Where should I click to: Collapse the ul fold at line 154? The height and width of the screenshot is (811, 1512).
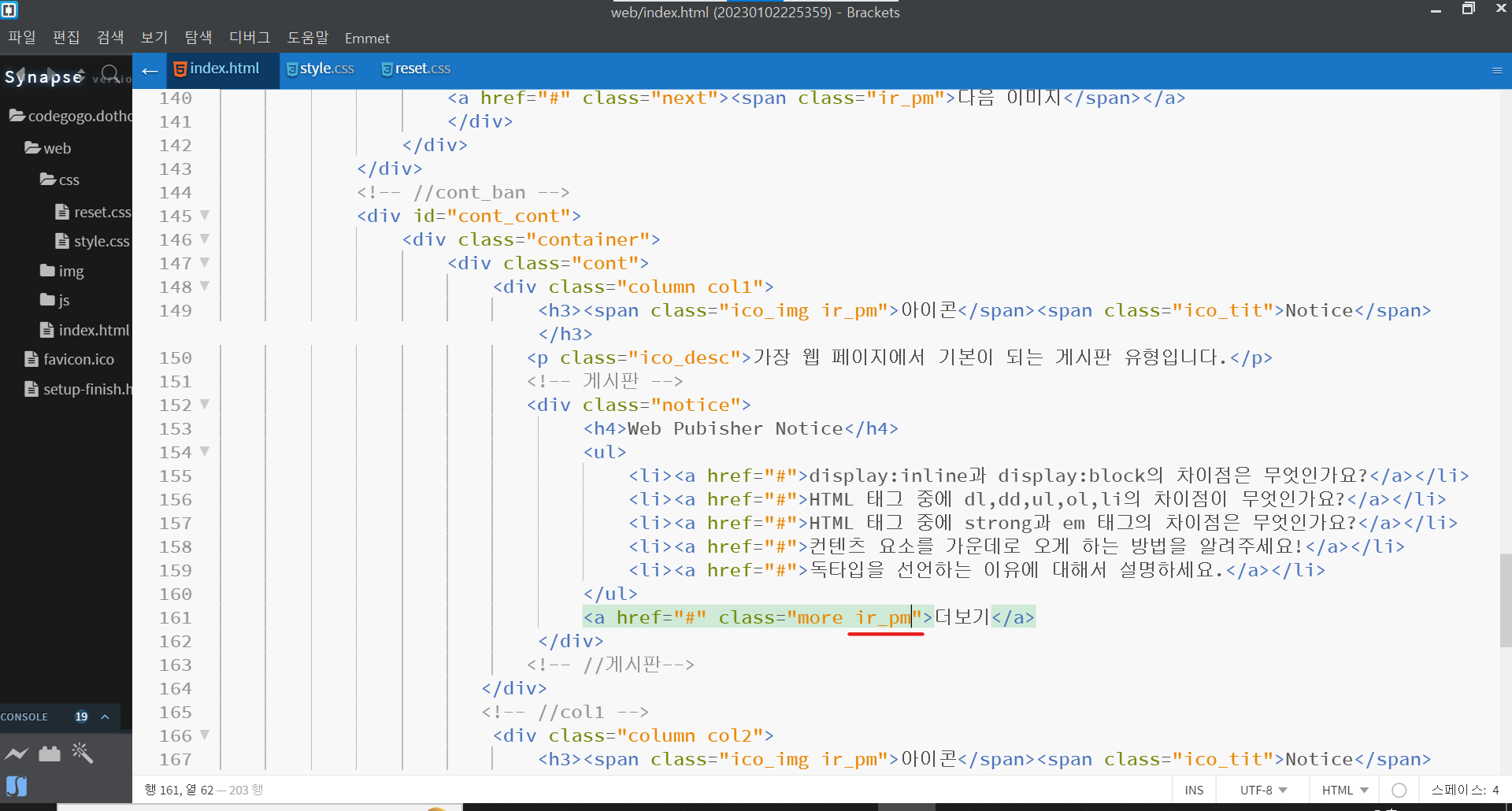pos(205,451)
